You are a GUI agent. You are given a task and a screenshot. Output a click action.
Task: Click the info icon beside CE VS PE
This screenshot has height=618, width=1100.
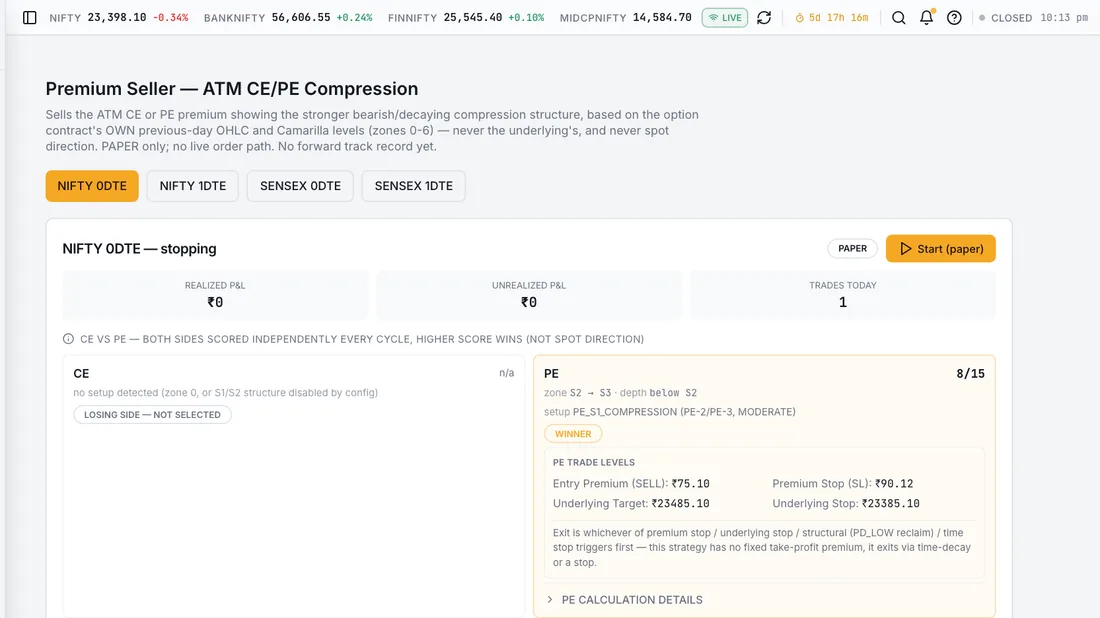pos(68,339)
